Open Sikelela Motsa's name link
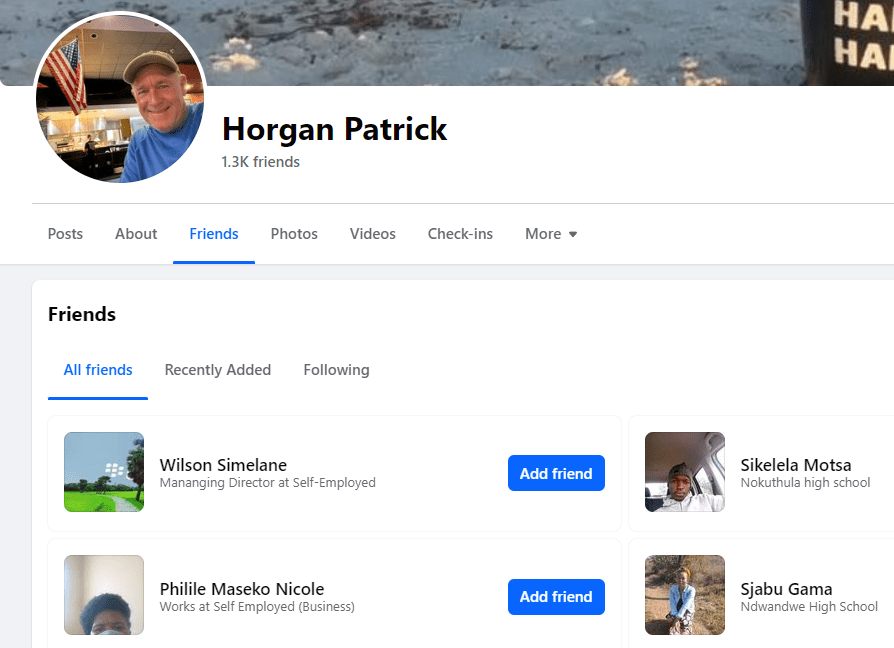This screenshot has width=894, height=648. coord(796,465)
